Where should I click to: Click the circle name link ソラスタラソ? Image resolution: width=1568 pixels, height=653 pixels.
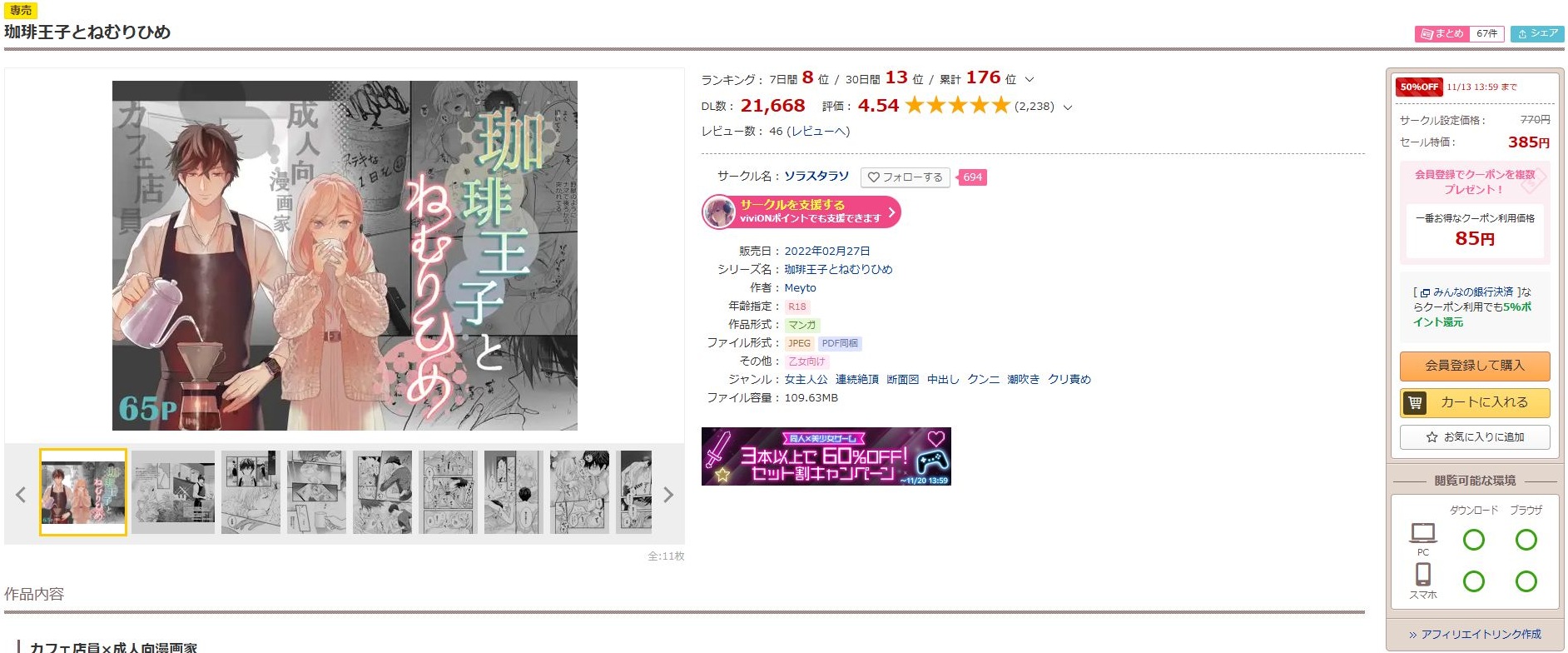tap(816, 177)
